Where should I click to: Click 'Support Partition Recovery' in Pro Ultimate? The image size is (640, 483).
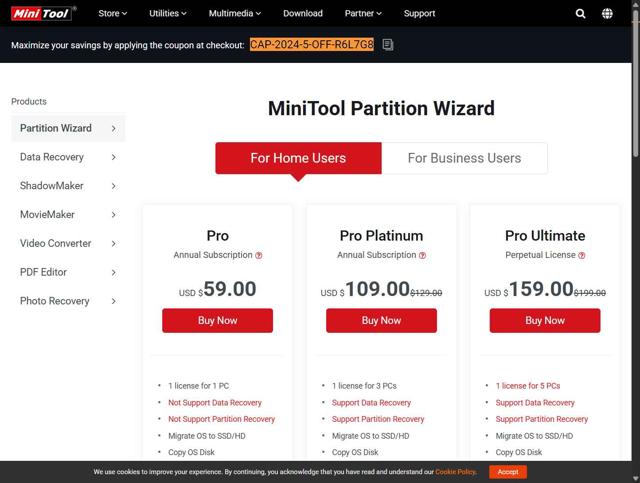click(x=542, y=419)
